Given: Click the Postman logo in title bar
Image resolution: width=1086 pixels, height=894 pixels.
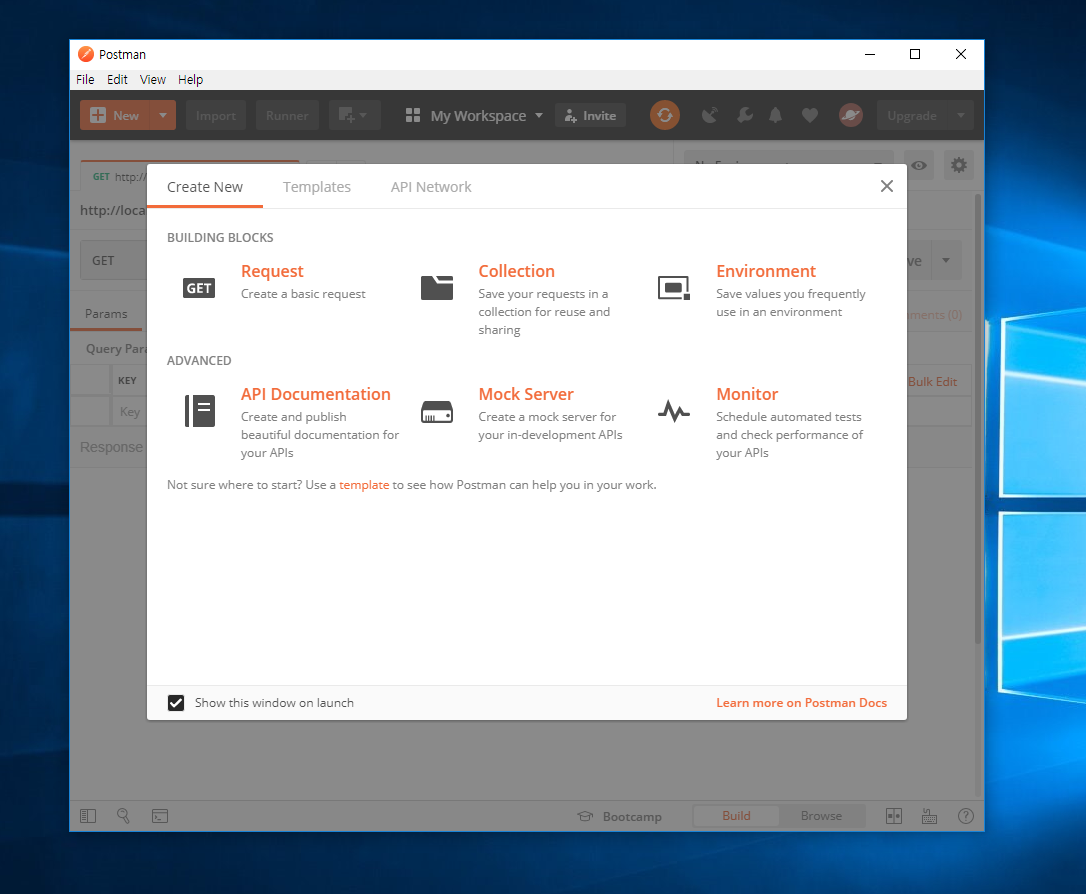Looking at the screenshot, I should [86, 54].
